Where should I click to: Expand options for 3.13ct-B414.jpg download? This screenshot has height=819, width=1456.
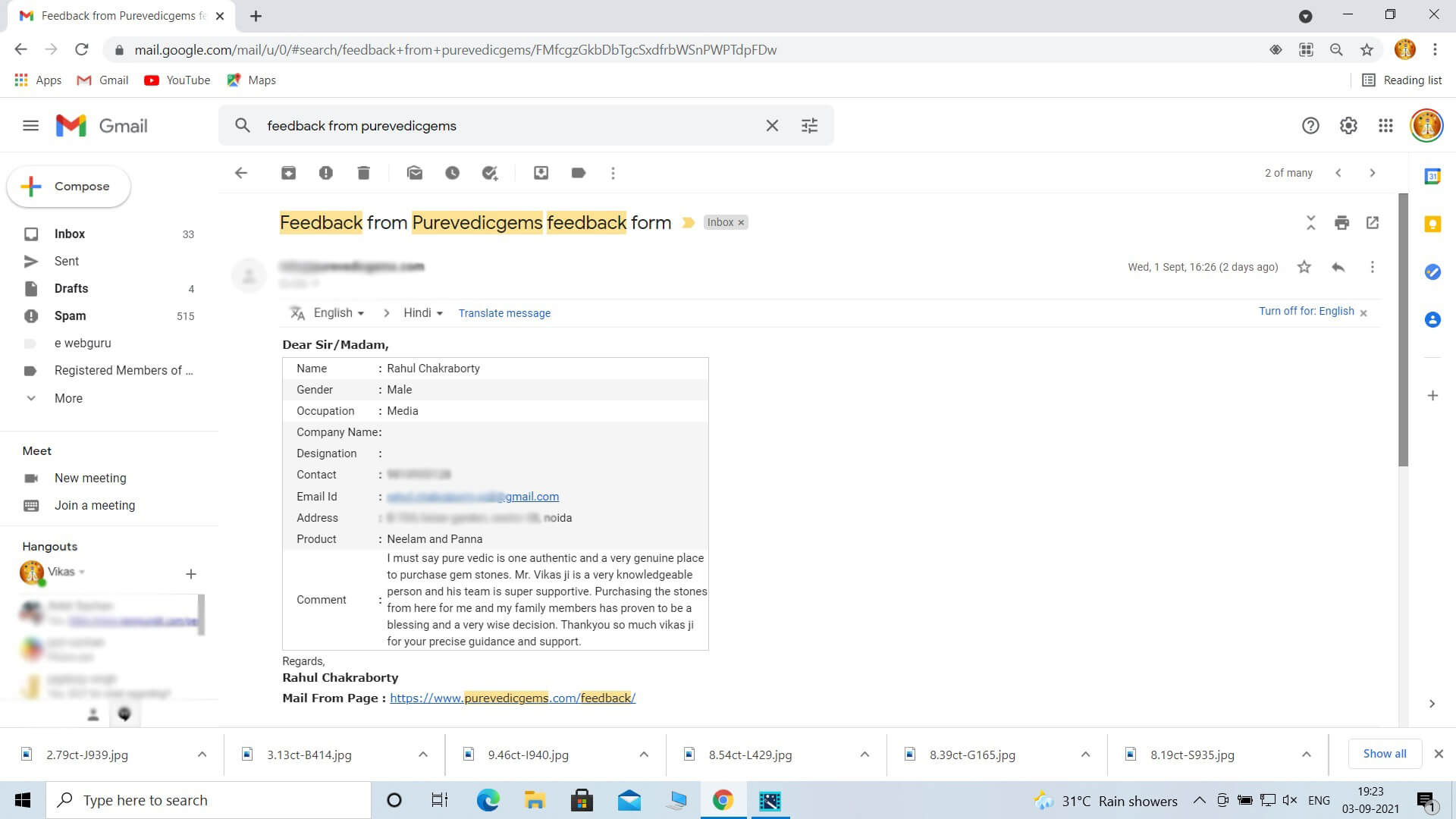tap(423, 755)
